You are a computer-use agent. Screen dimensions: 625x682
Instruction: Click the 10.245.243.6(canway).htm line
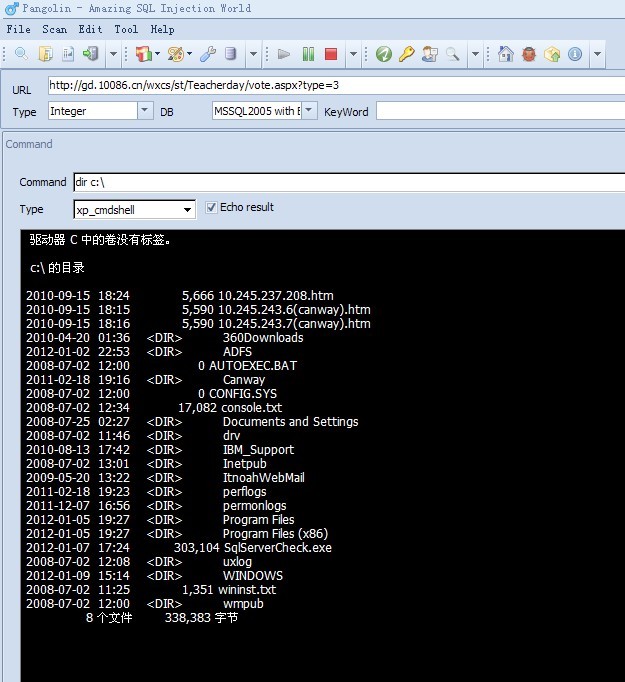click(x=198, y=309)
